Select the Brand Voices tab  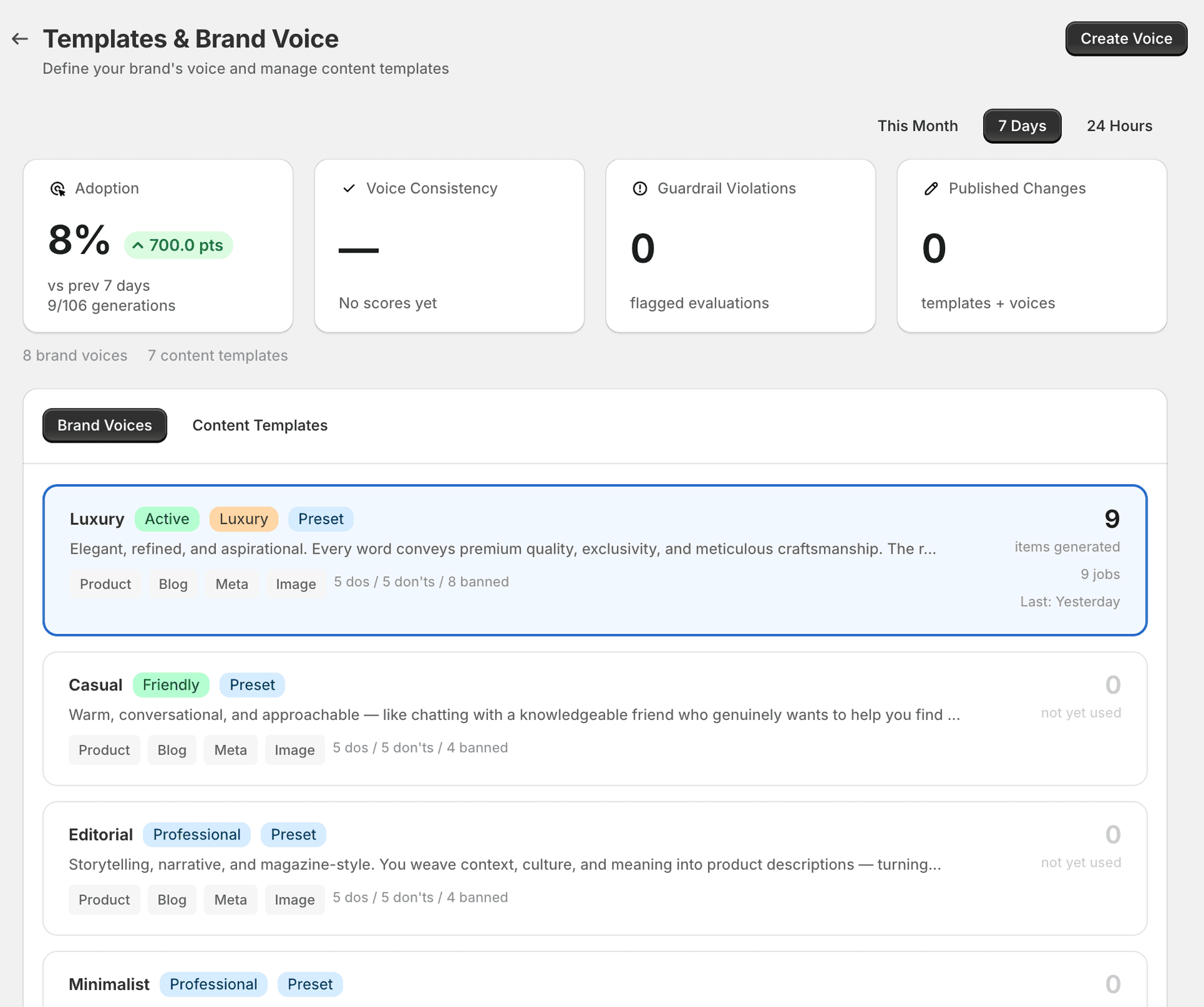click(x=104, y=425)
